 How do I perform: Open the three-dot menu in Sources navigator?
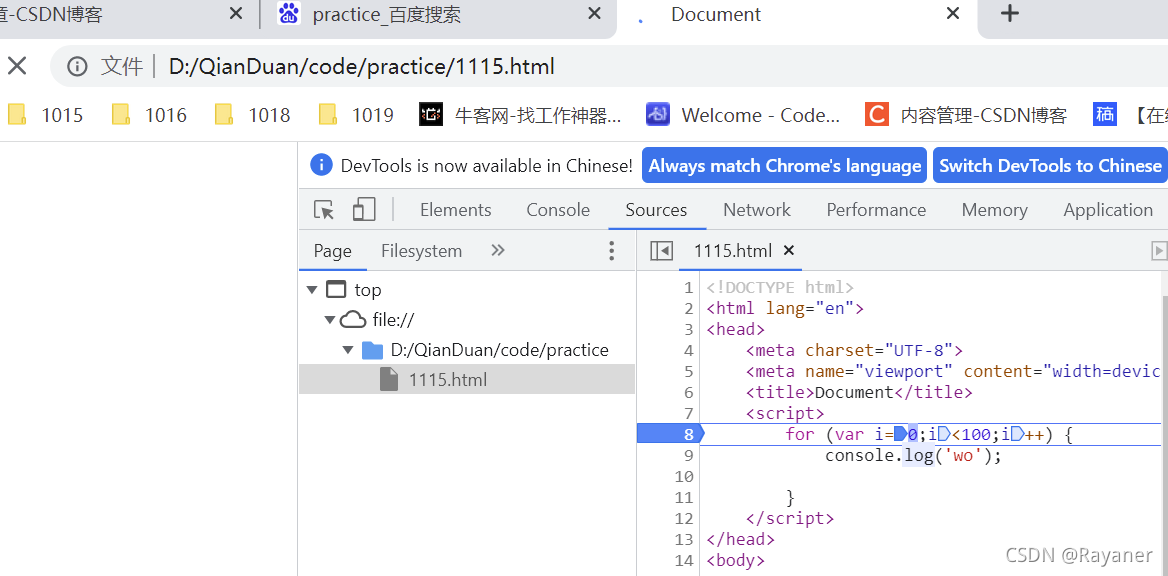pyautogui.click(x=612, y=251)
